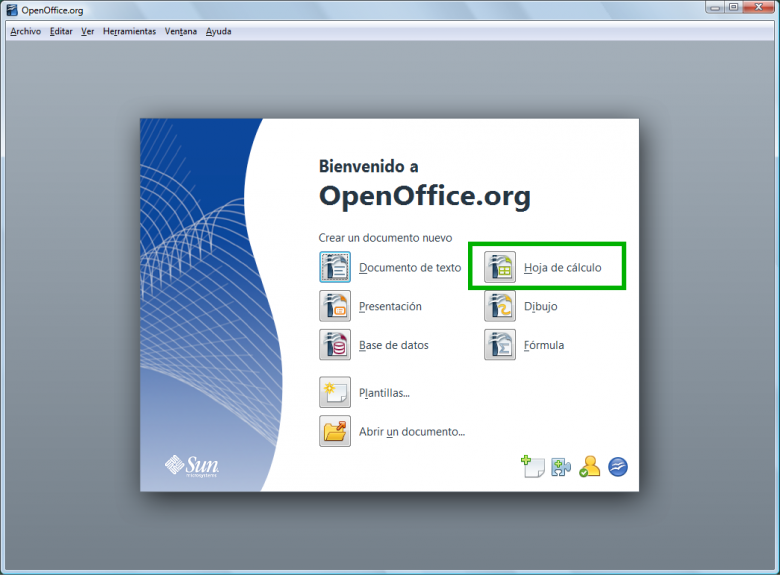Click the Presentación icon

[335, 306]
